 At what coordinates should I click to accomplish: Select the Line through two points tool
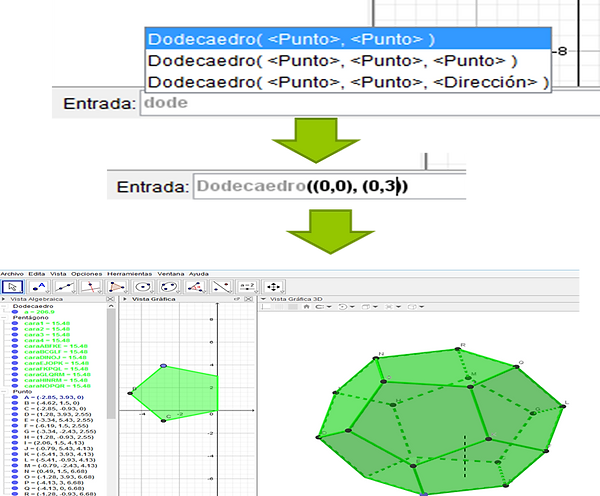tap(65, 287)
